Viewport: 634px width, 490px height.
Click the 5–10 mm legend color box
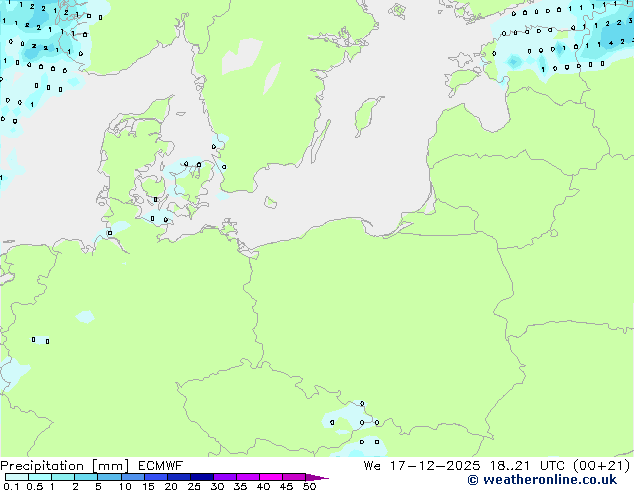click(109, 477)
